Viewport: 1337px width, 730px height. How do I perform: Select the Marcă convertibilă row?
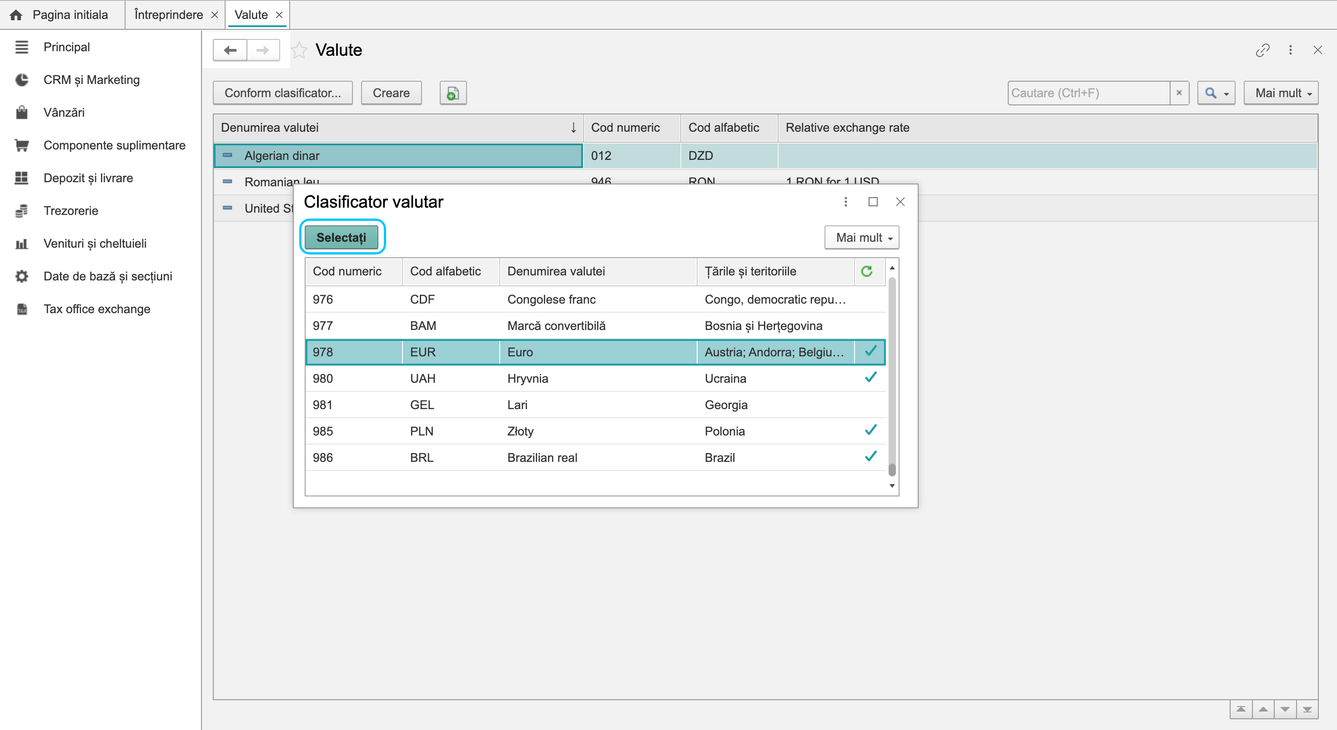click(595, 326)
